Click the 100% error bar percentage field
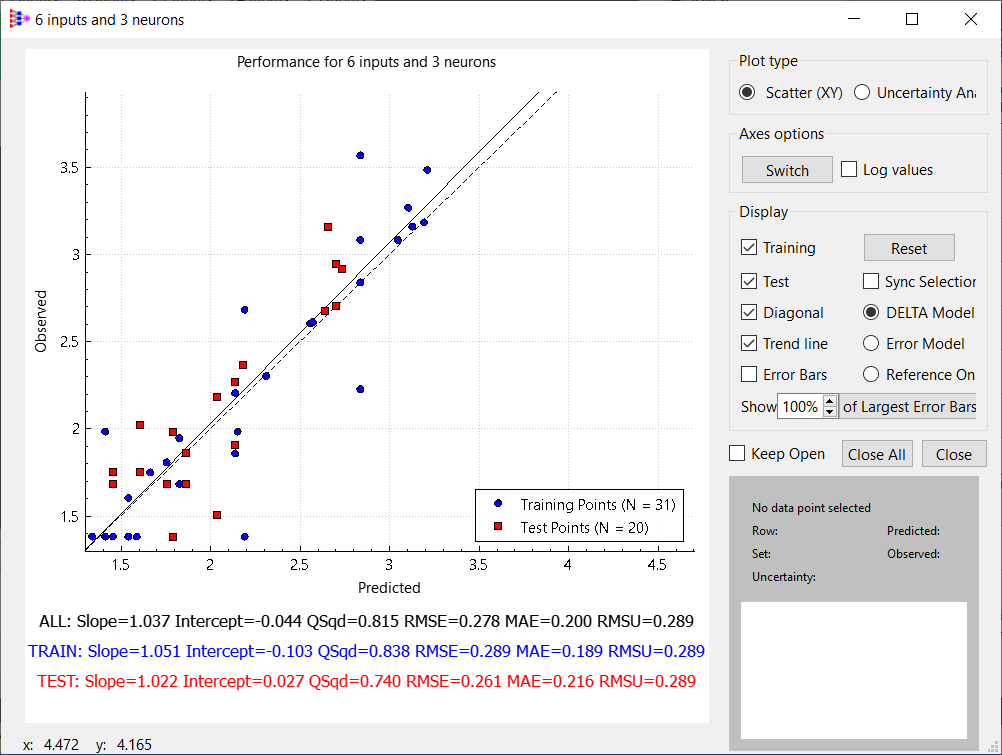Screen dimensions: 1002x755 coord(800,407)
